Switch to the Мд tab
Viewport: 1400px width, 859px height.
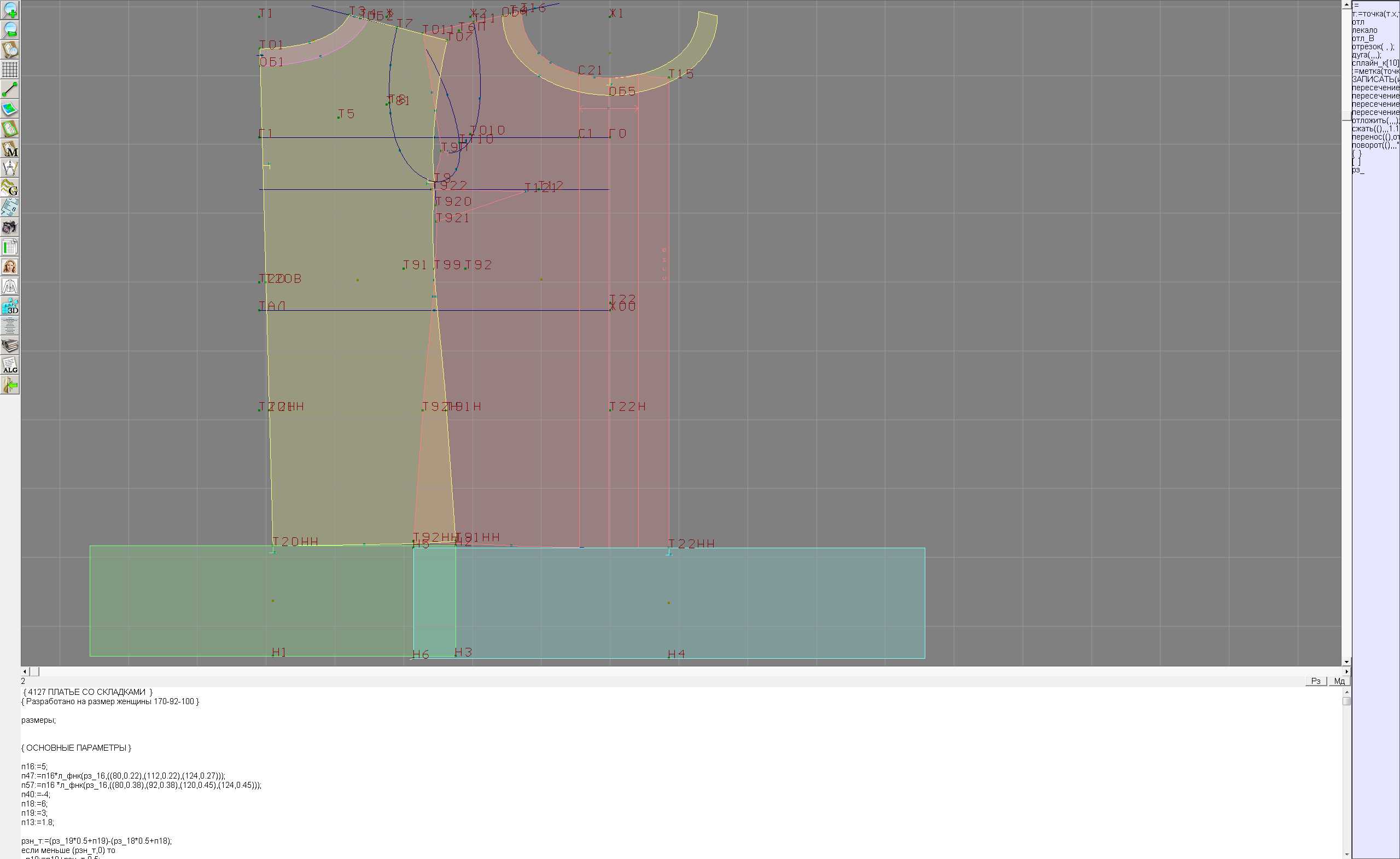(x=1339, y=681)
